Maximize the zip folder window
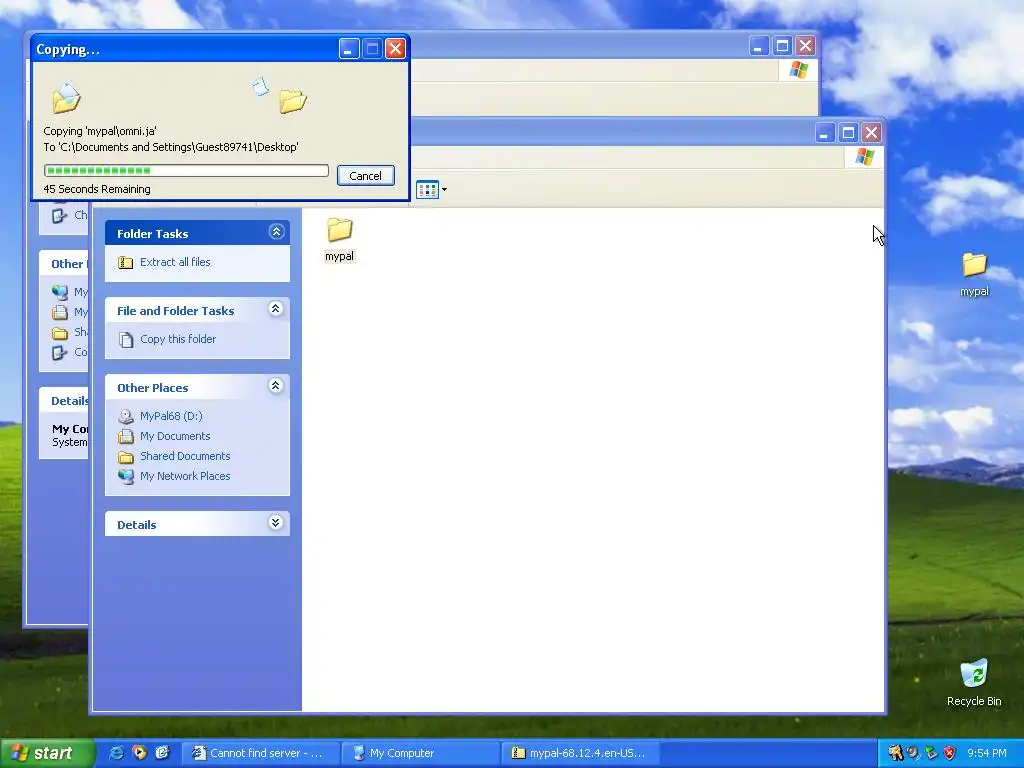 click(848, 133)
